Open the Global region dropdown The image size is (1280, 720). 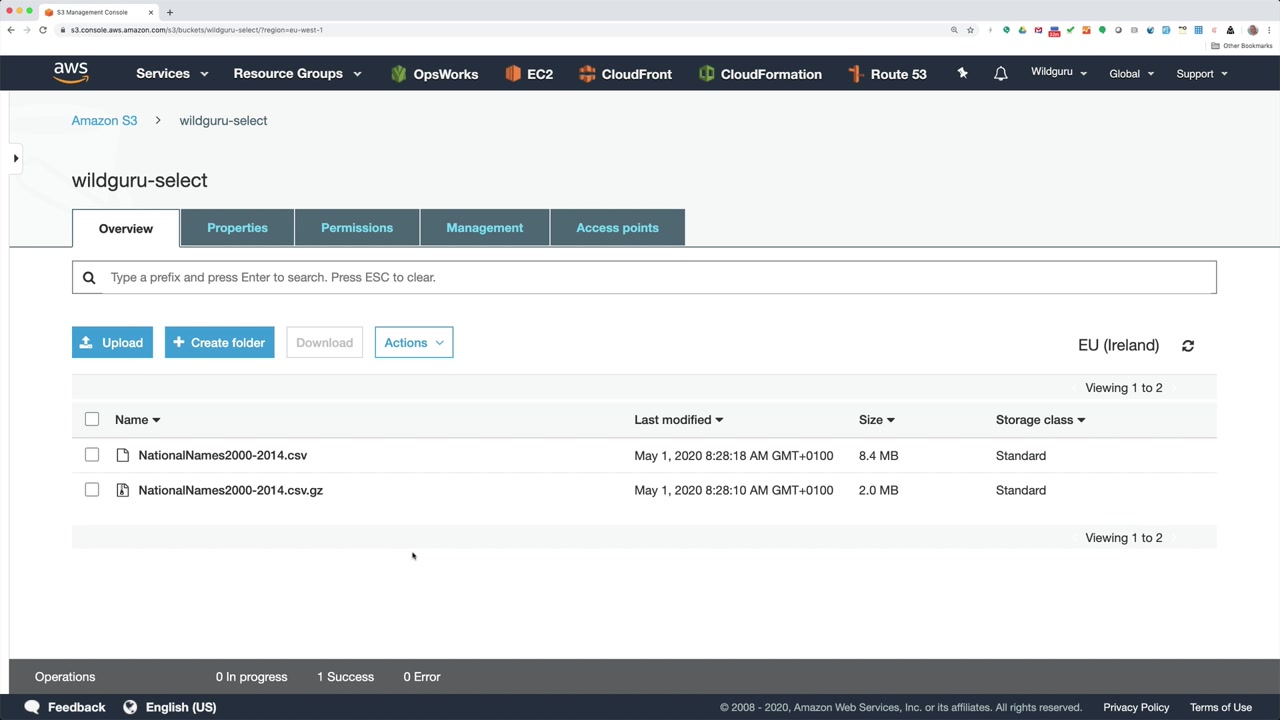(x=1131, y=74)
